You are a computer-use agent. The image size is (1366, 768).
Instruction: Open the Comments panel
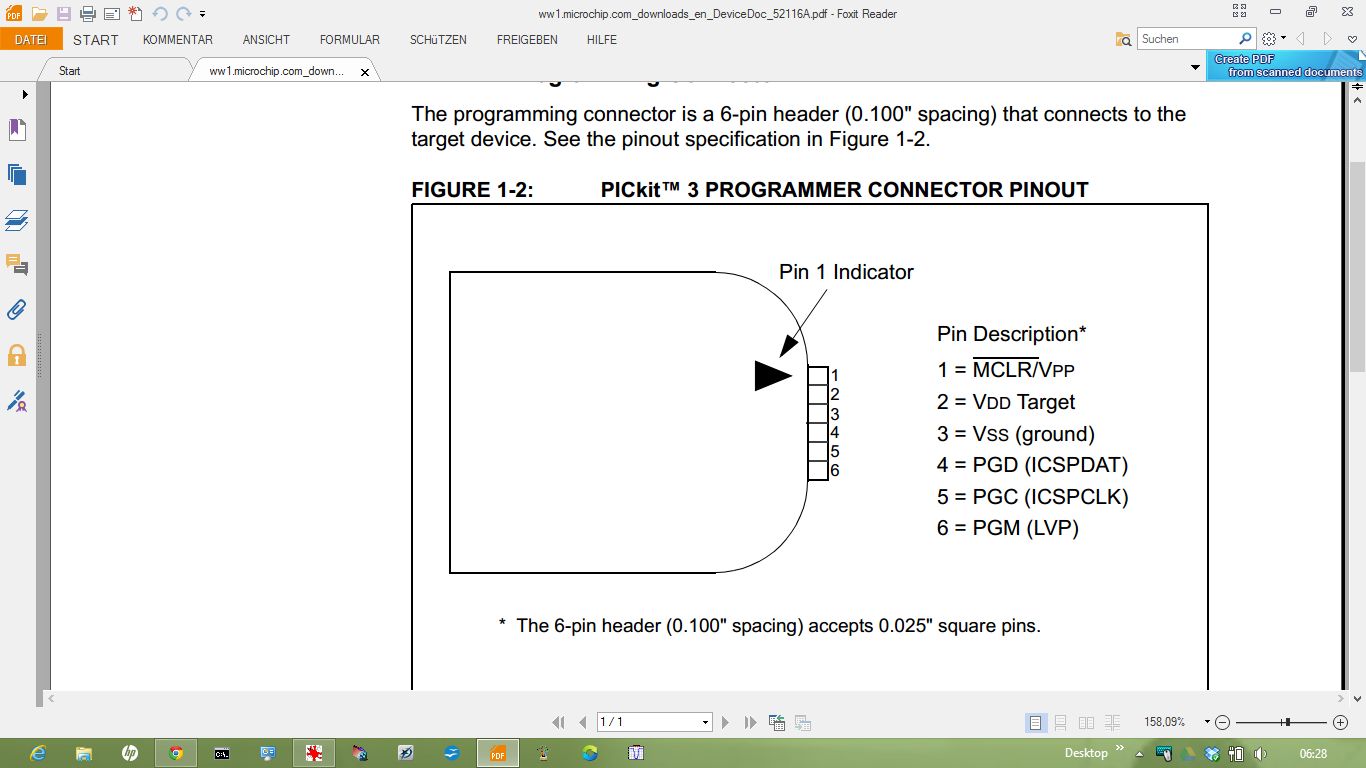[x=17, y=265]
